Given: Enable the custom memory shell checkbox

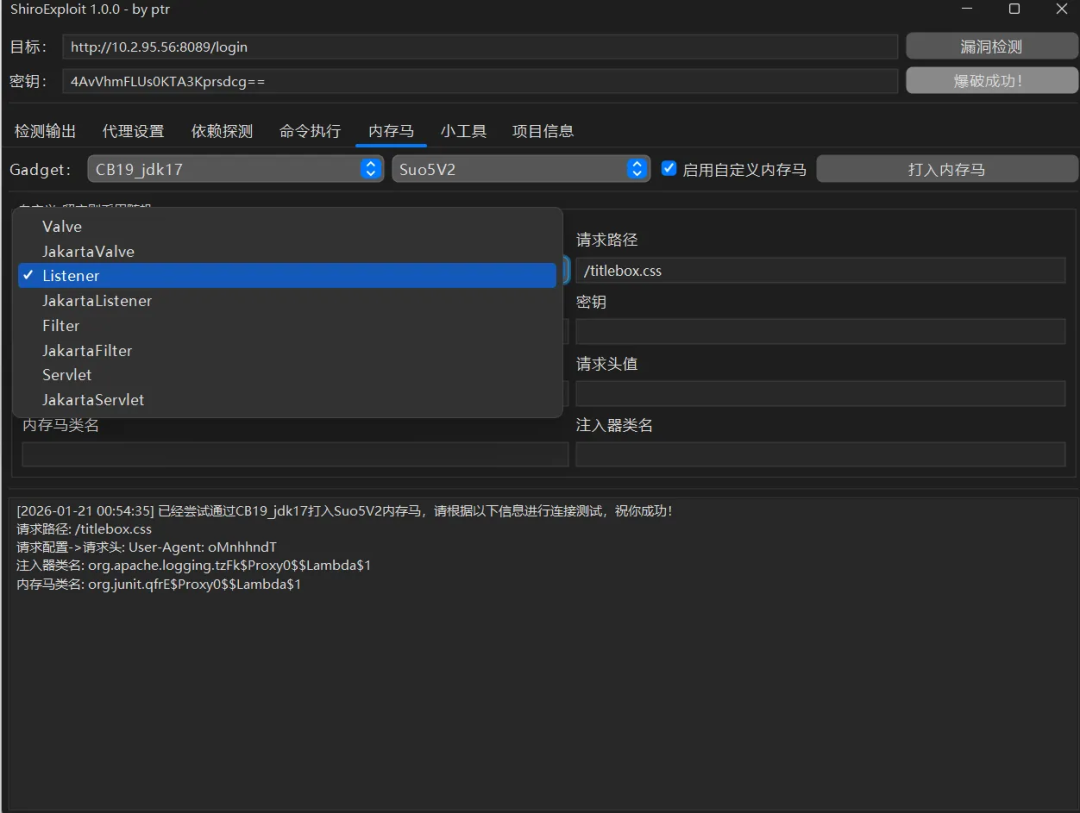Looking at the screenshot, I should coord(668,169).
